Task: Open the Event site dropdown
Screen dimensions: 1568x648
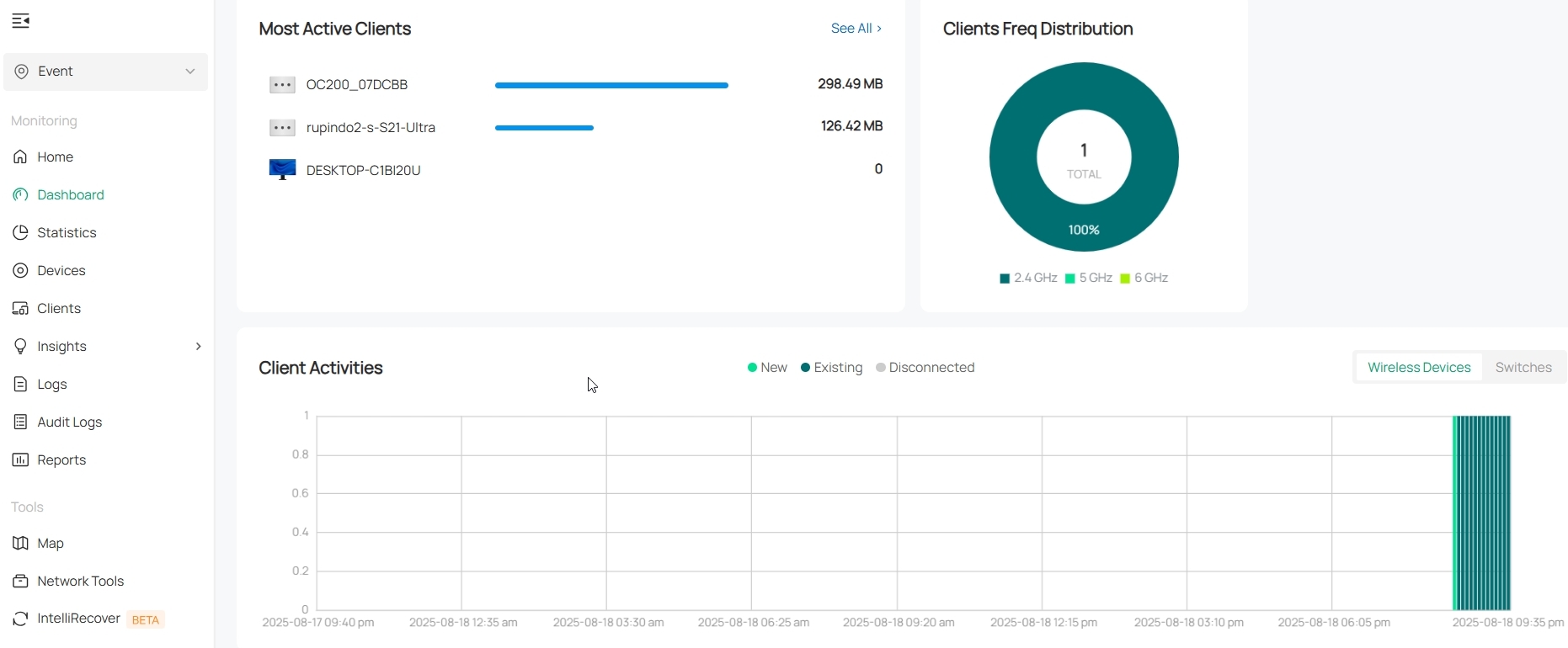Action: pyautogui.click(x=105, y=72)
